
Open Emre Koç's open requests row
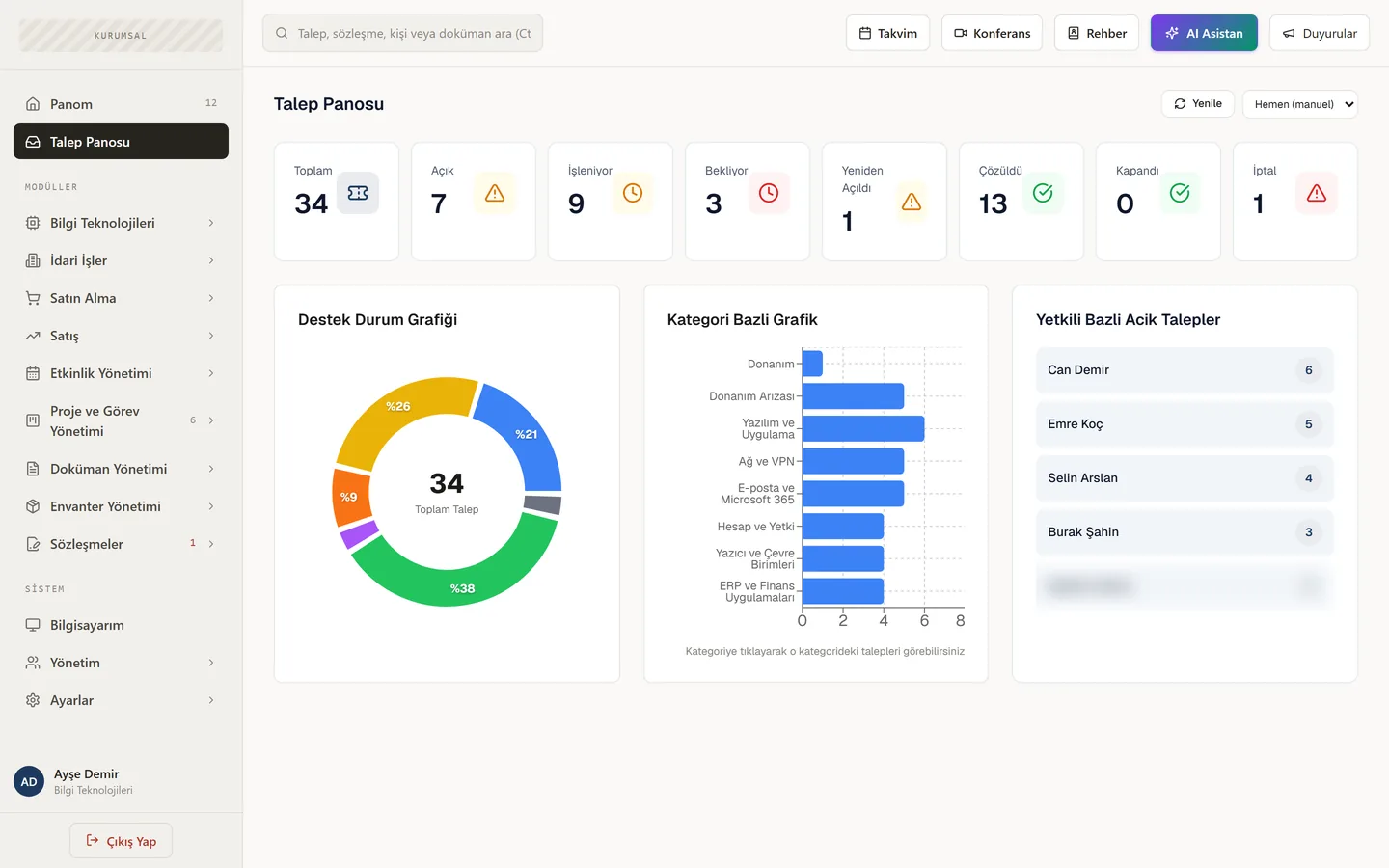(x=1185, y=423)
